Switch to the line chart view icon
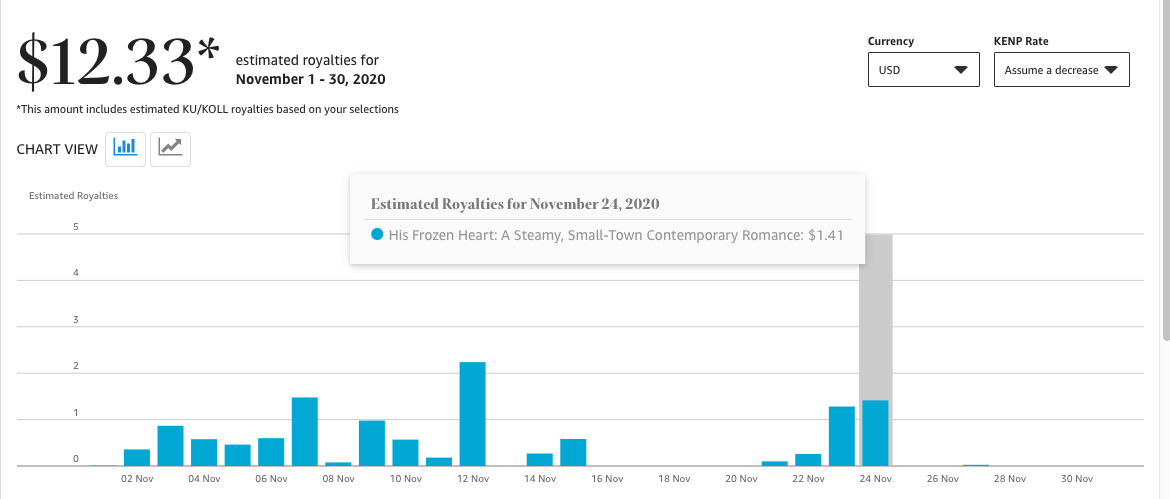This screenshot has width=1170, height=499. 171,149
